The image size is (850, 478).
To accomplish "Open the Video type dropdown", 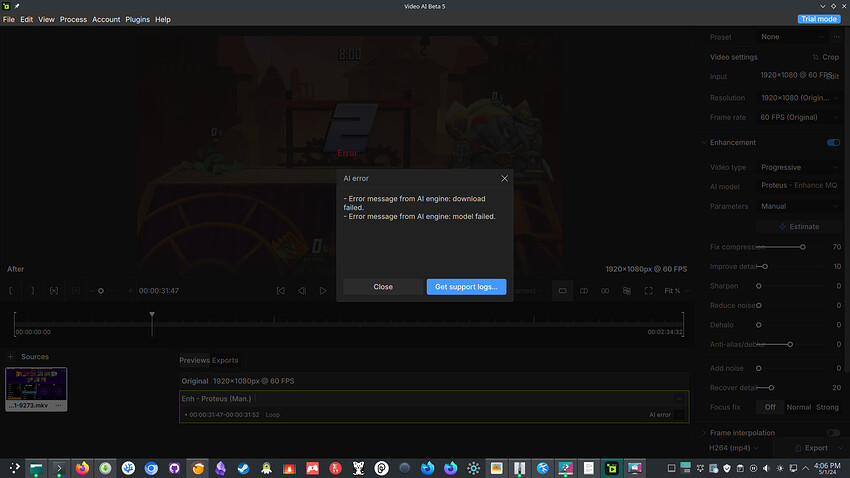I will [x=799, y=167].
